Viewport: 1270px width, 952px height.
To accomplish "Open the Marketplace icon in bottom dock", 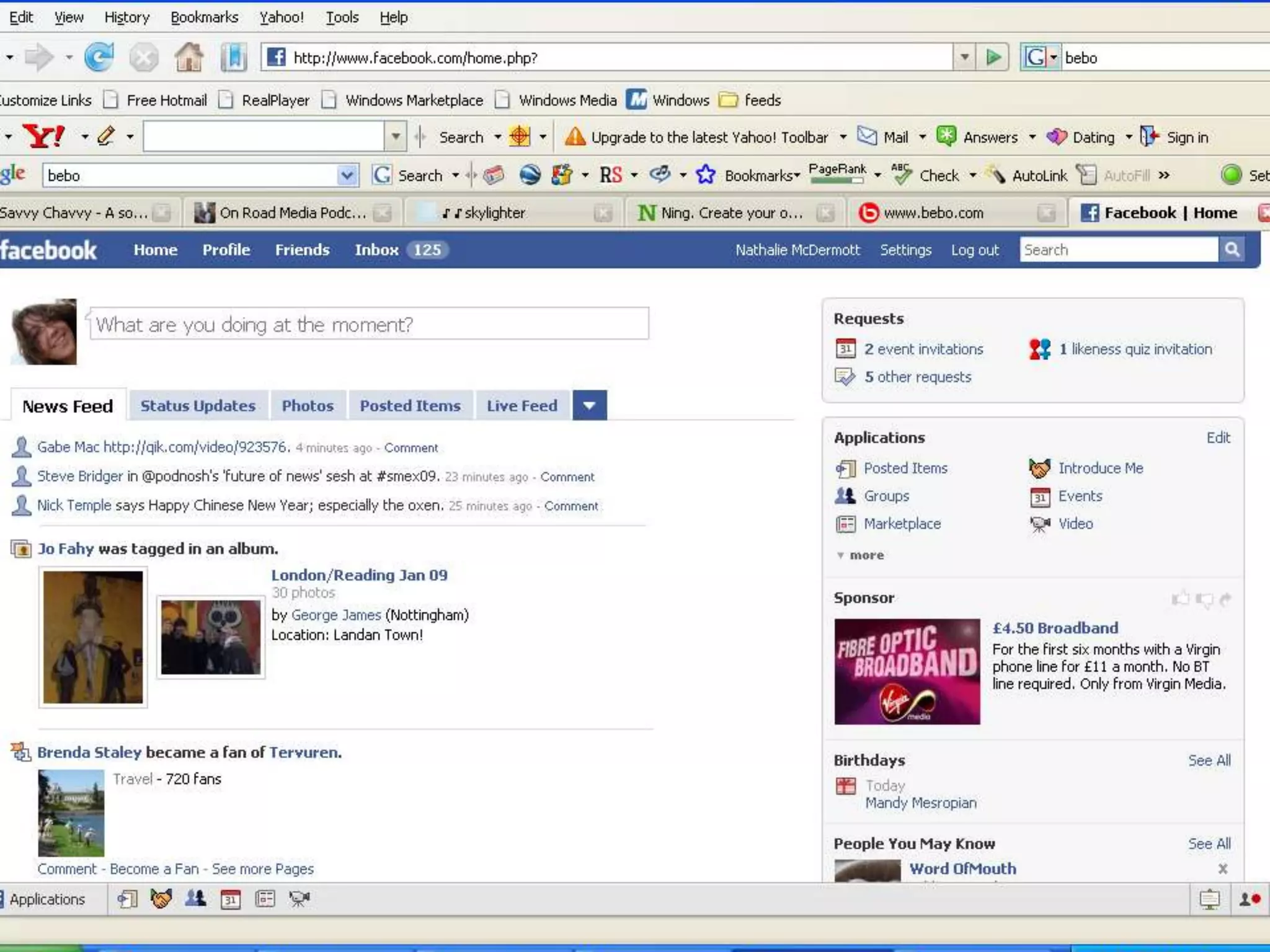I will click(x=265, y=899).
